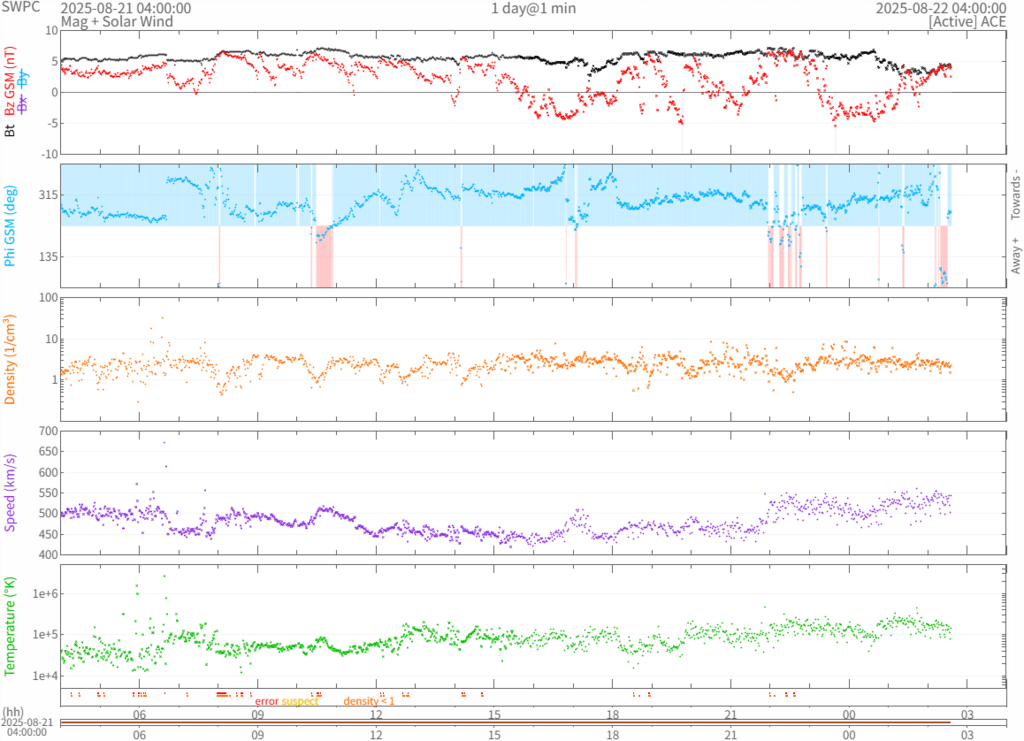Viewport: 1024px width, 741px height.
Task: Click the Speed (km/s) axis label
Action: 11,492
